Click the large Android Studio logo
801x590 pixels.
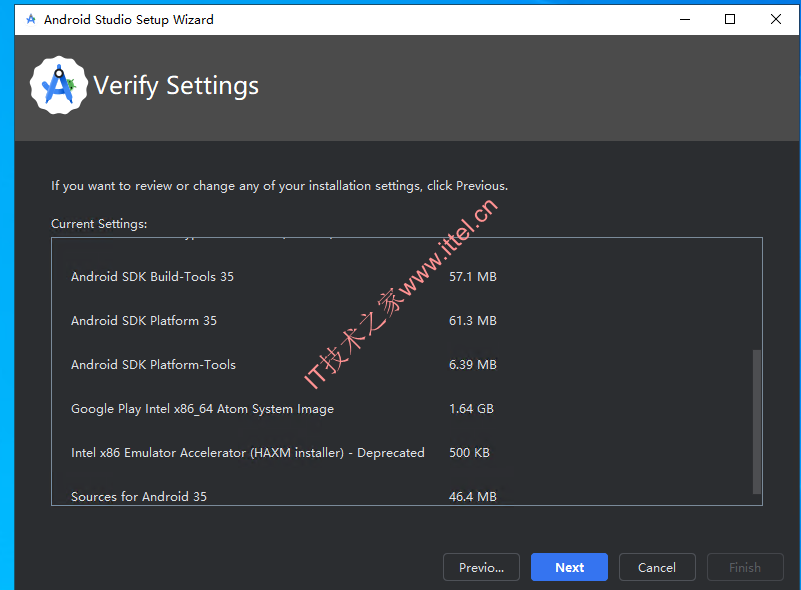tap(59, 85)
